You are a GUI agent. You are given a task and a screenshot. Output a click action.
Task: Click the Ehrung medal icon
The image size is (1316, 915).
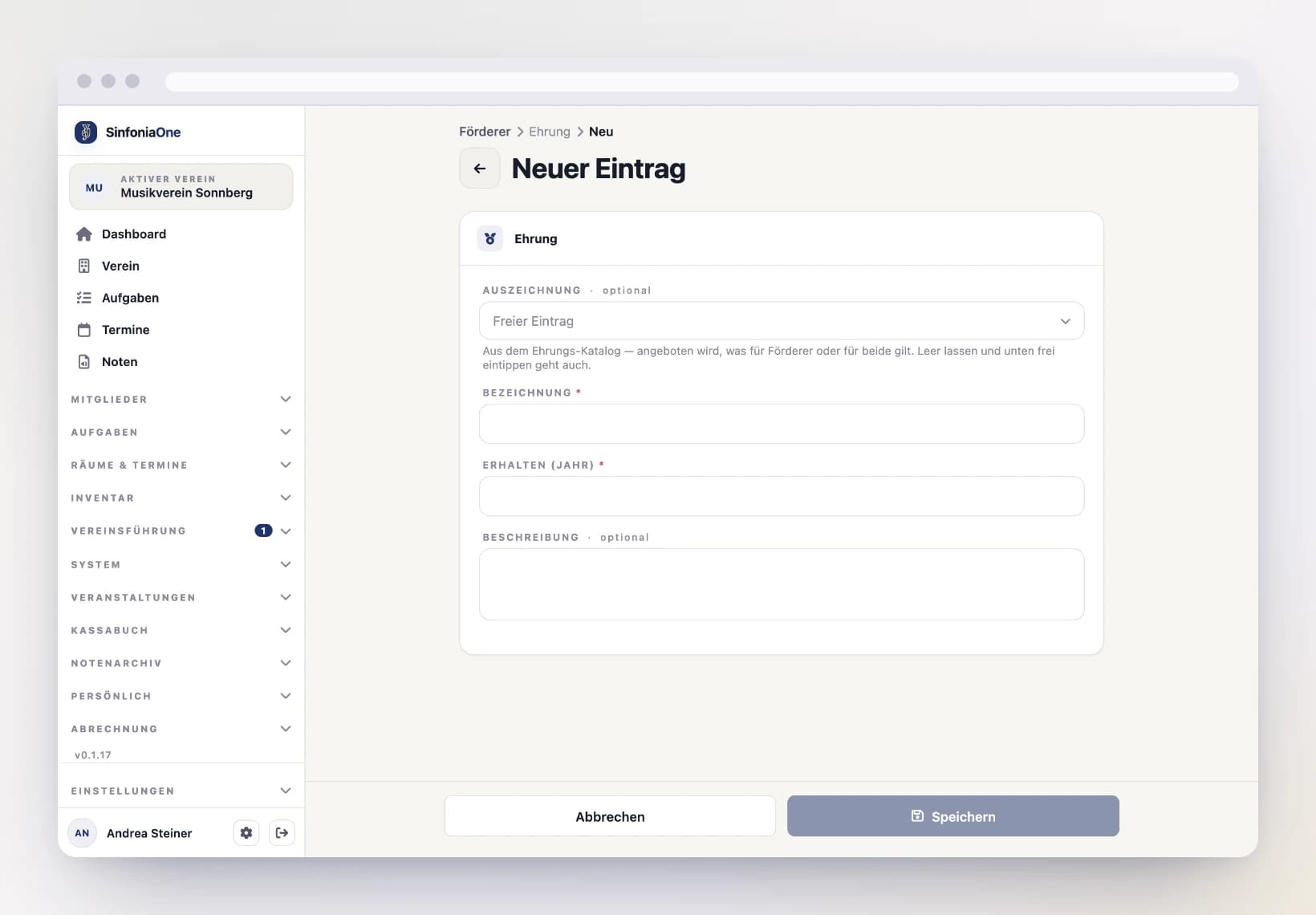(x=490, y=238)
